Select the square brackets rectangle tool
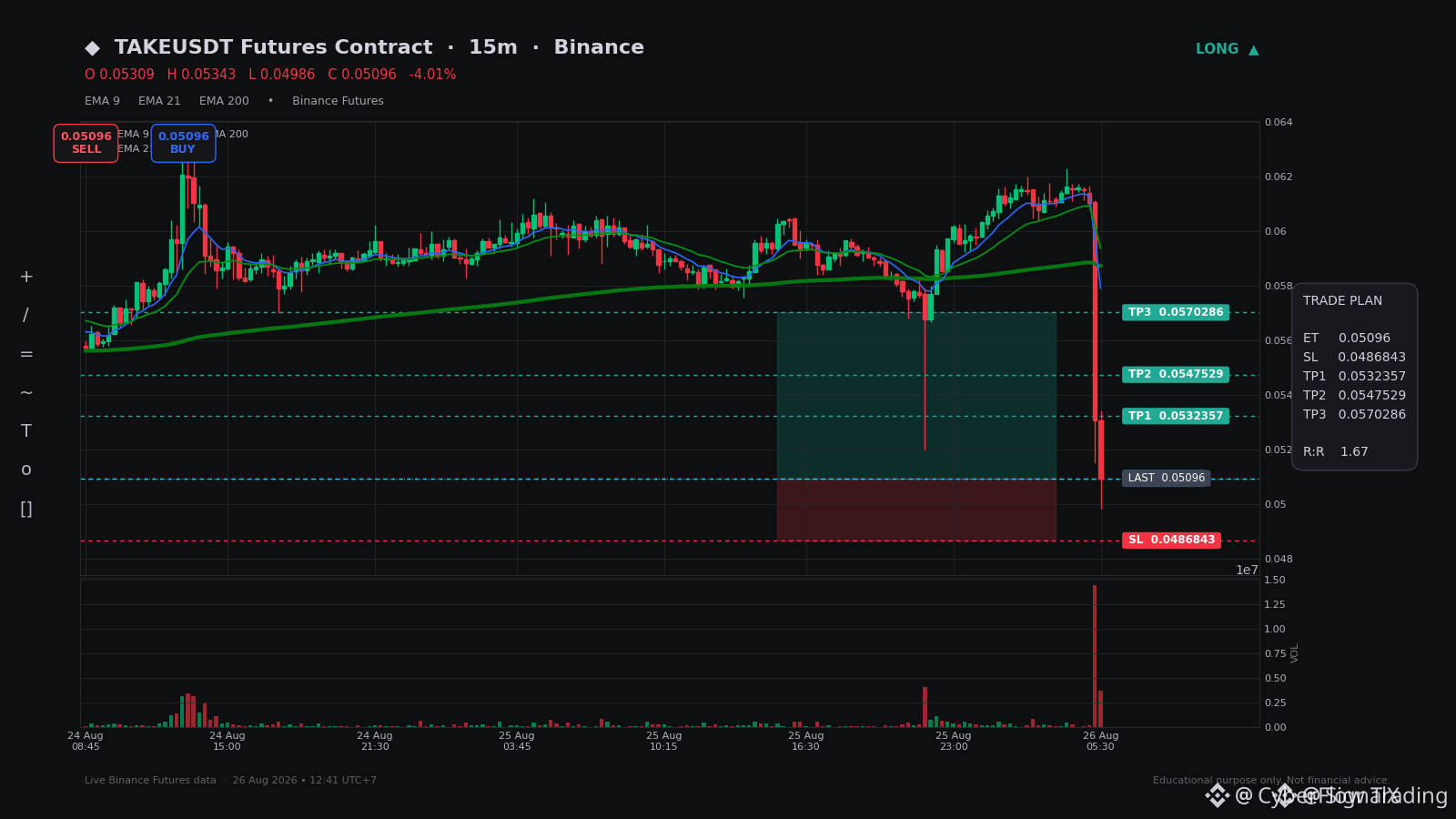Viewport: 1456px width, 819px height. (x=26, y=510)
